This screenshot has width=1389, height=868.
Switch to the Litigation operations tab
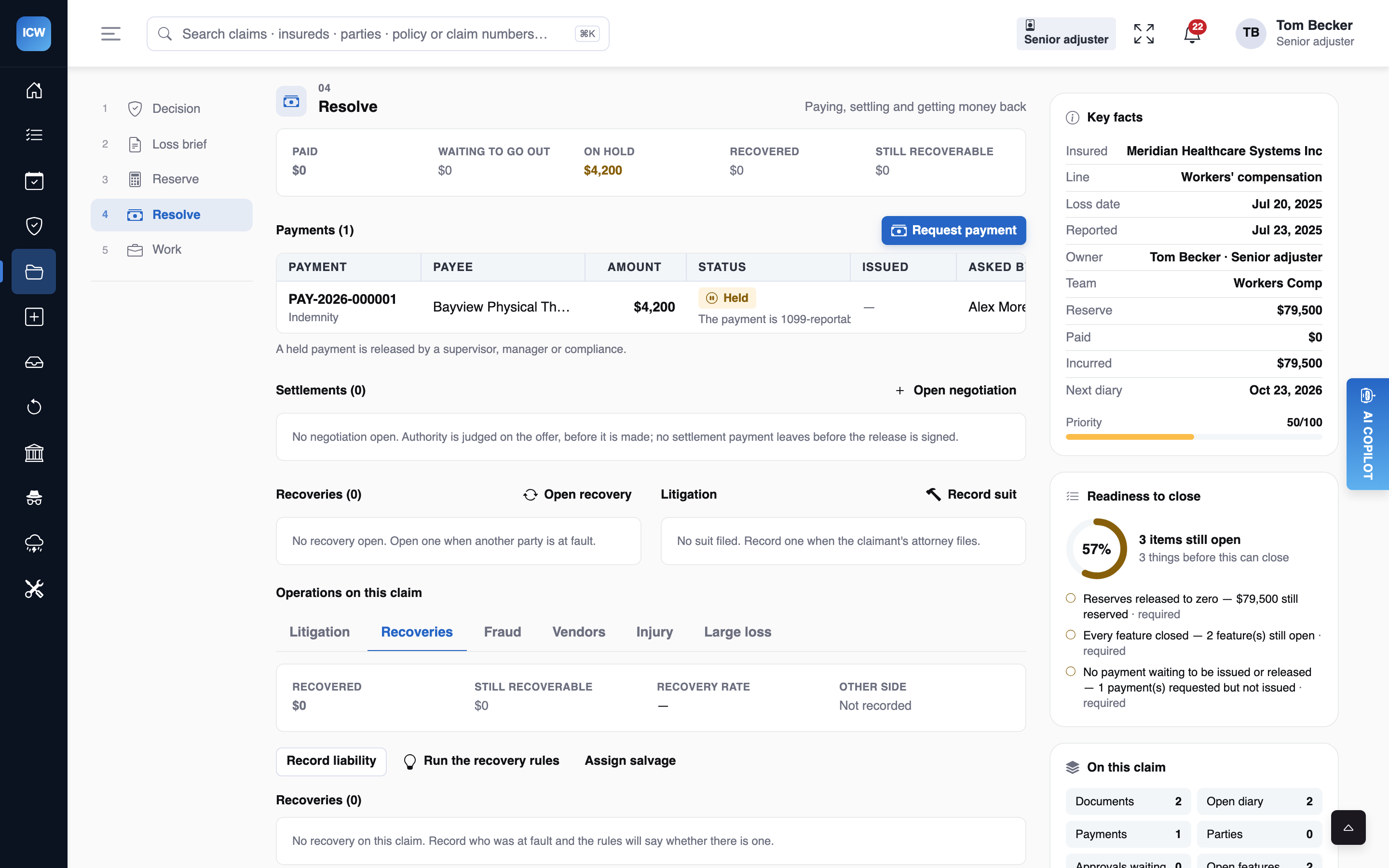(319, 632)
